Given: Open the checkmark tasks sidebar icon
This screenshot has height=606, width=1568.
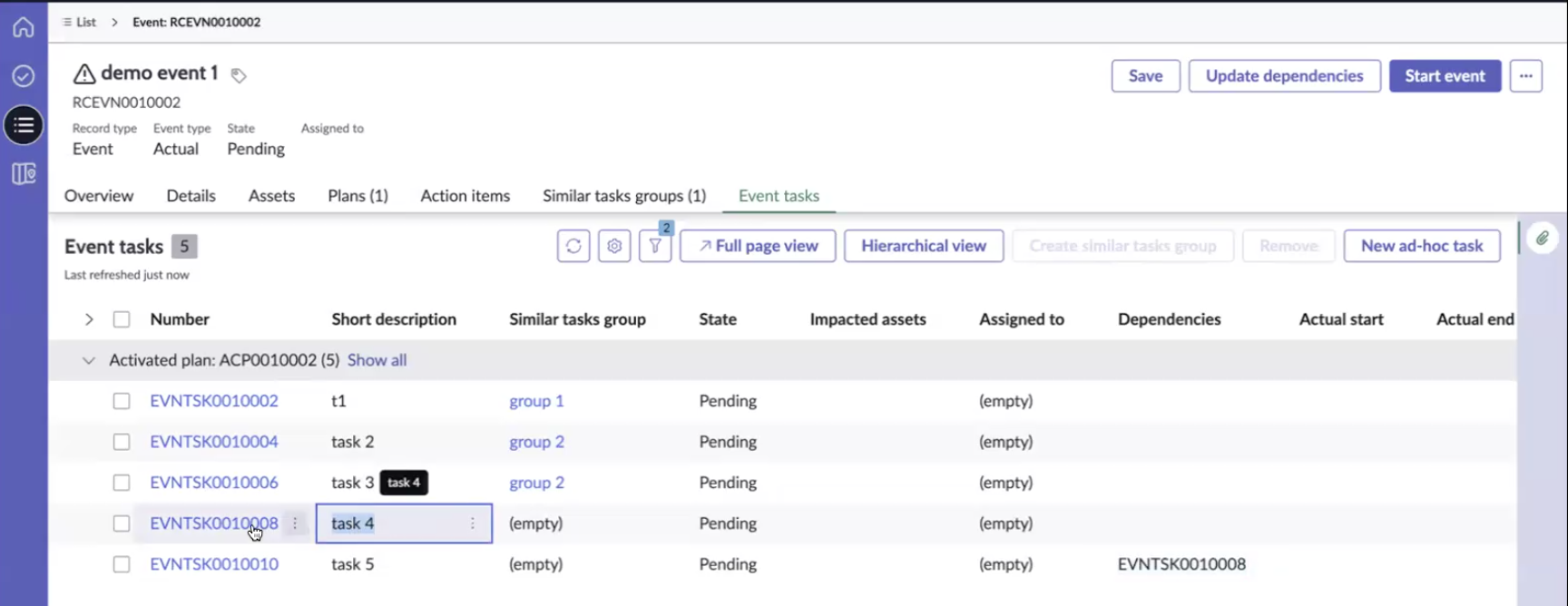Looking at the screenshot, I should (x=24, y=75).
